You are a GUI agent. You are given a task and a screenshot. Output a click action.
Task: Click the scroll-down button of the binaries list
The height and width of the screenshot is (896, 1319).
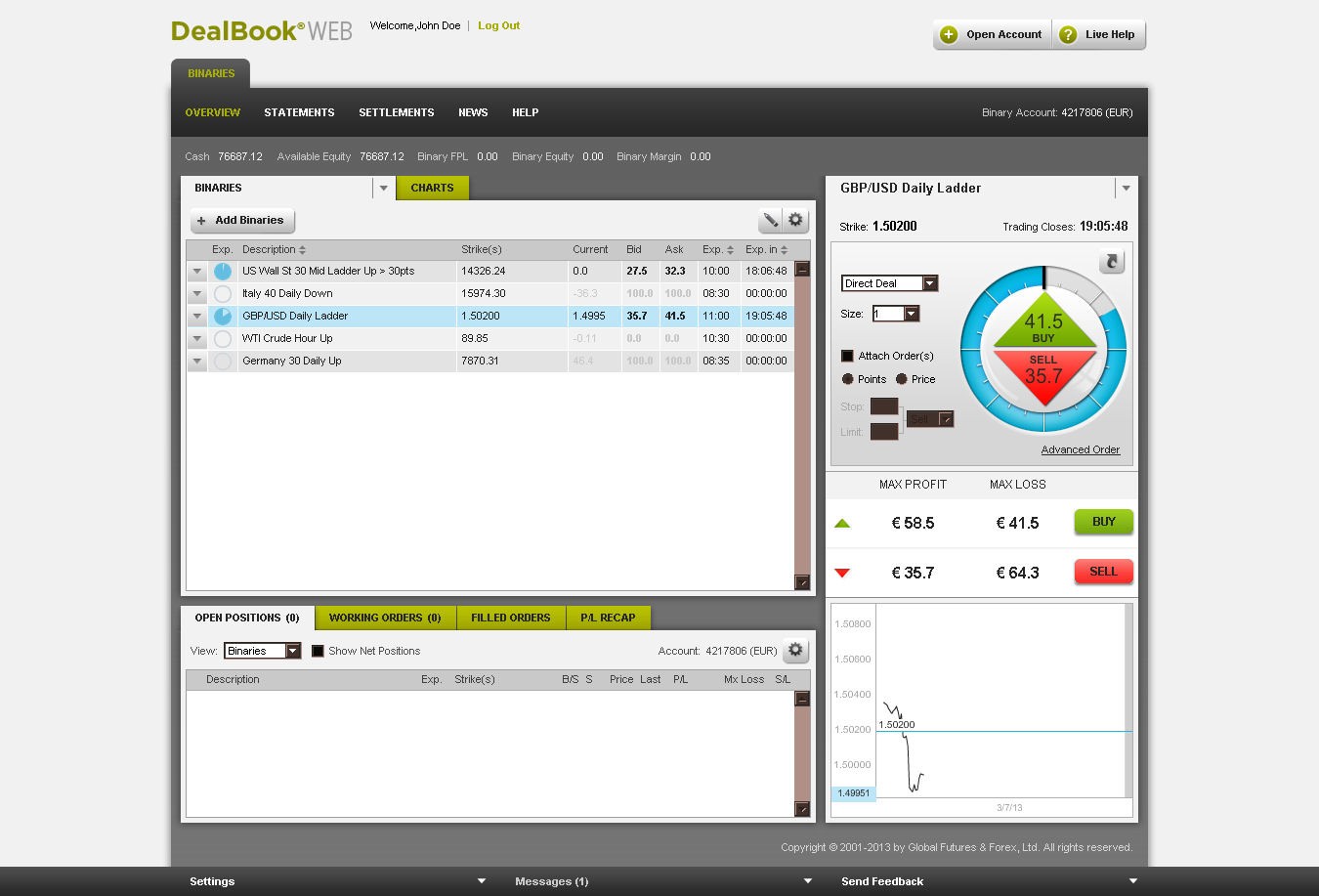click(x=802, y=582)
